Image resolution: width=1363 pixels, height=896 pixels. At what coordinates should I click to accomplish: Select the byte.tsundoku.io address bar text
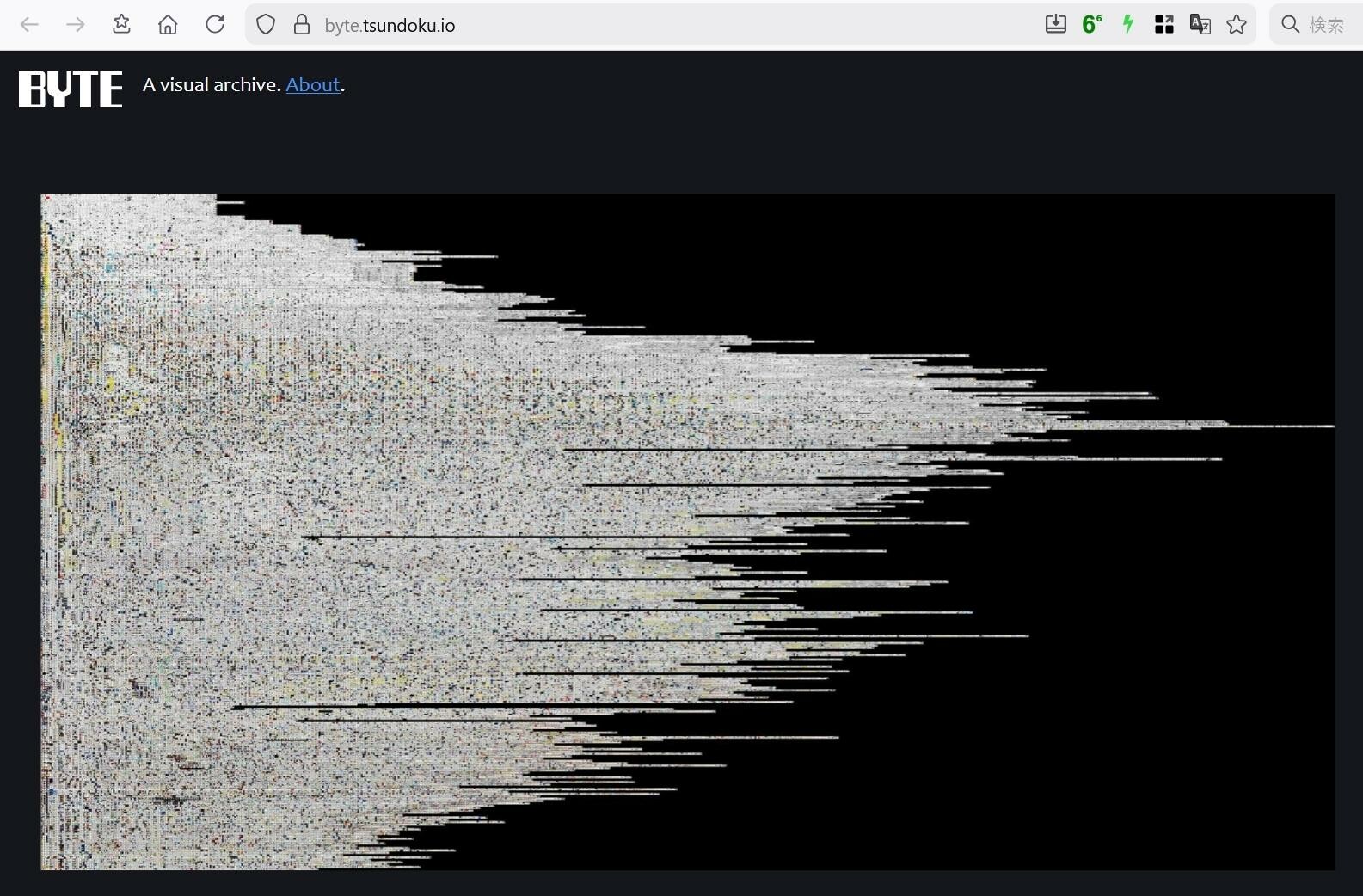[390, 25]
